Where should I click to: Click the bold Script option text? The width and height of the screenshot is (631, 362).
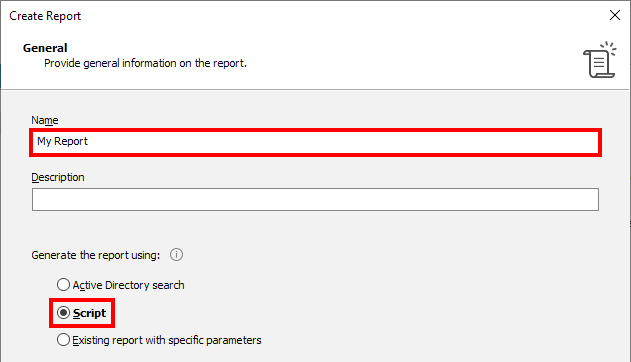tap(89, 313)
